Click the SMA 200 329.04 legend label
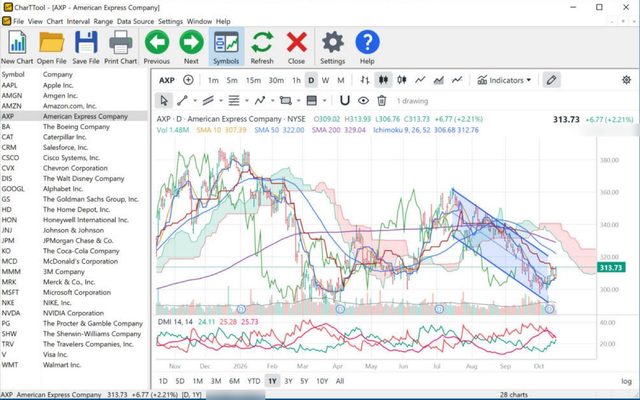 pos(338,130)
